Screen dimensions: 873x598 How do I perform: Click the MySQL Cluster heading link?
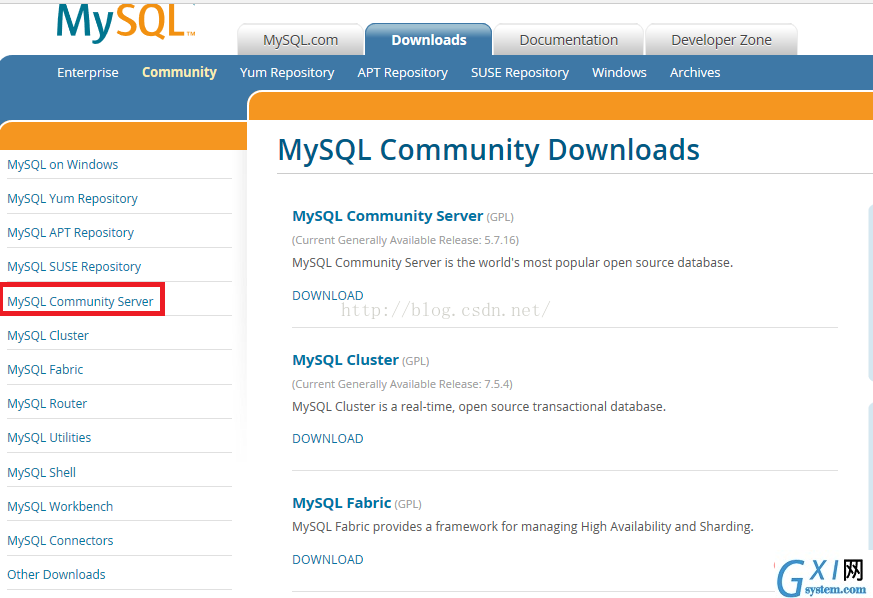point(345,360)
